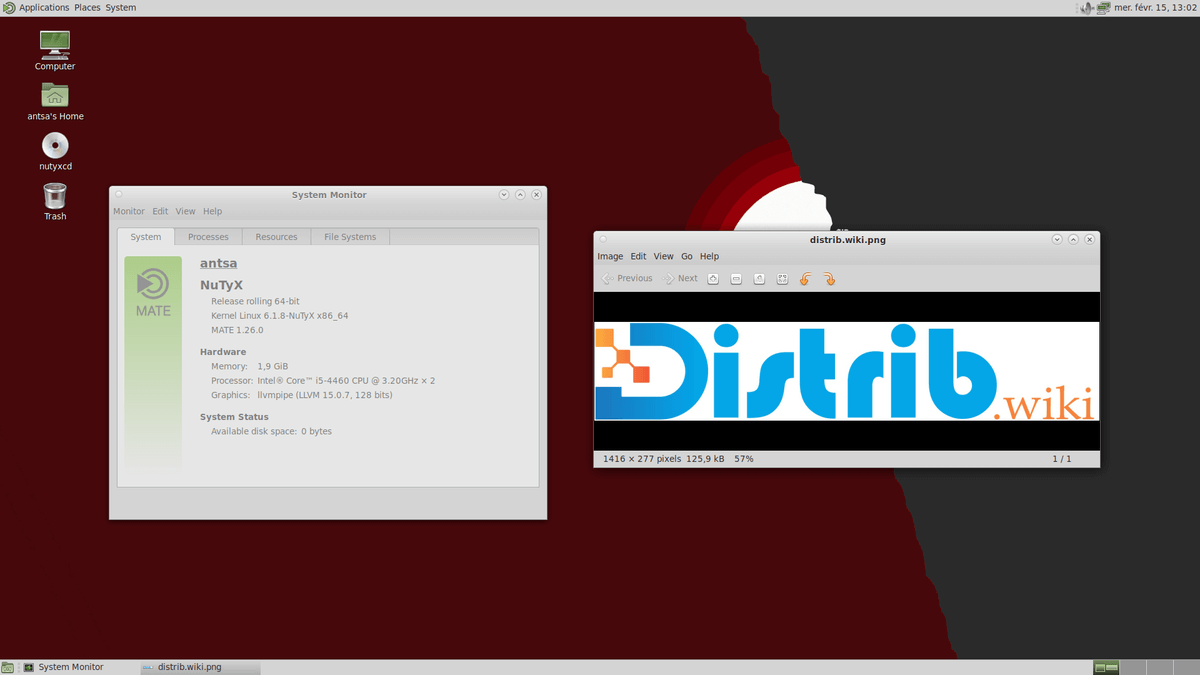Click the Distrib.wiki logo image
The height and width of the screenshot is (675, 1200).
coord(846,371)
